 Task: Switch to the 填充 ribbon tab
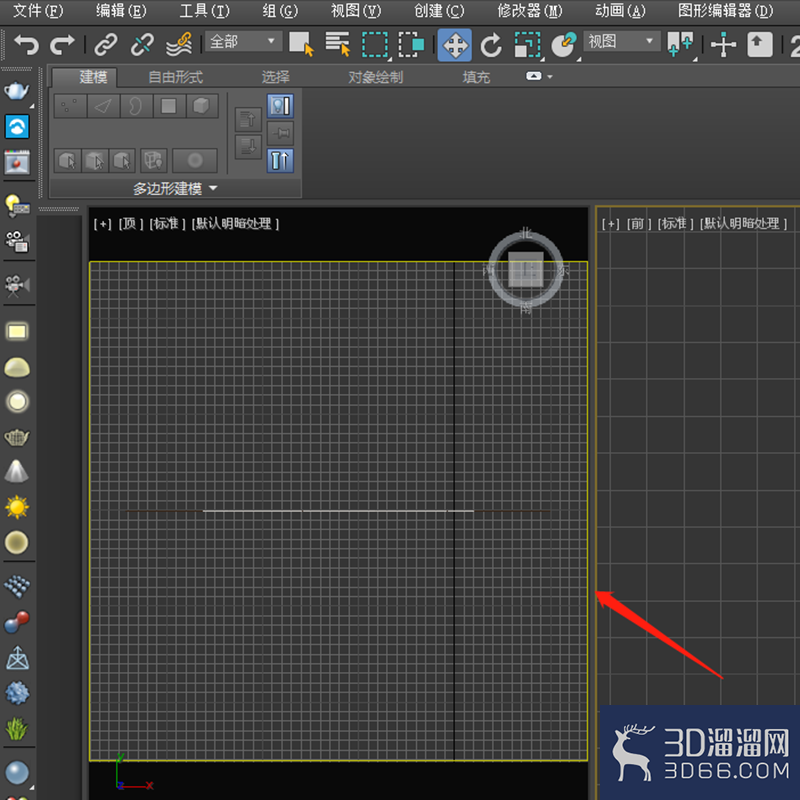476,77
